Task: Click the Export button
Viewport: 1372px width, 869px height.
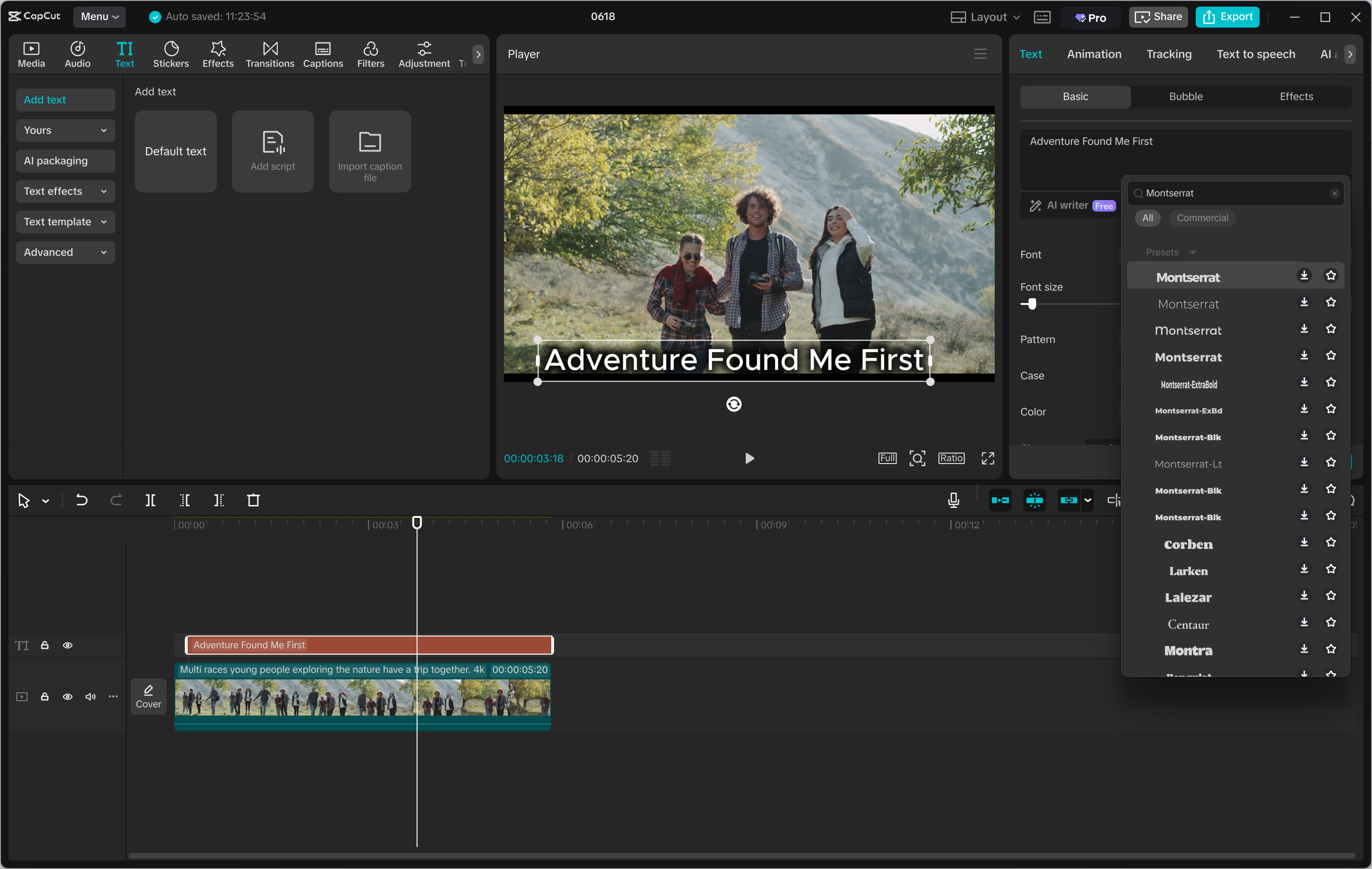Action: pyautogui.click(x=1227, y=17)
